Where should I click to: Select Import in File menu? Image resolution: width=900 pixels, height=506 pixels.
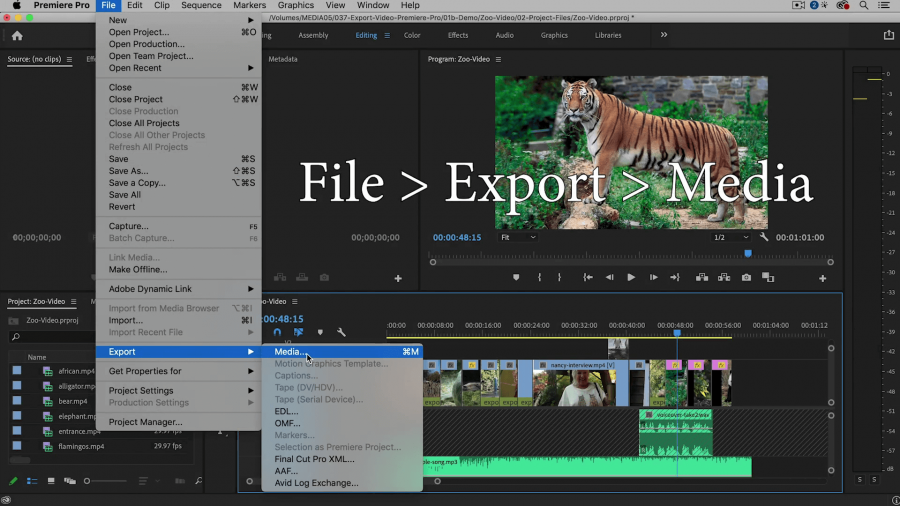click(179, 320)
